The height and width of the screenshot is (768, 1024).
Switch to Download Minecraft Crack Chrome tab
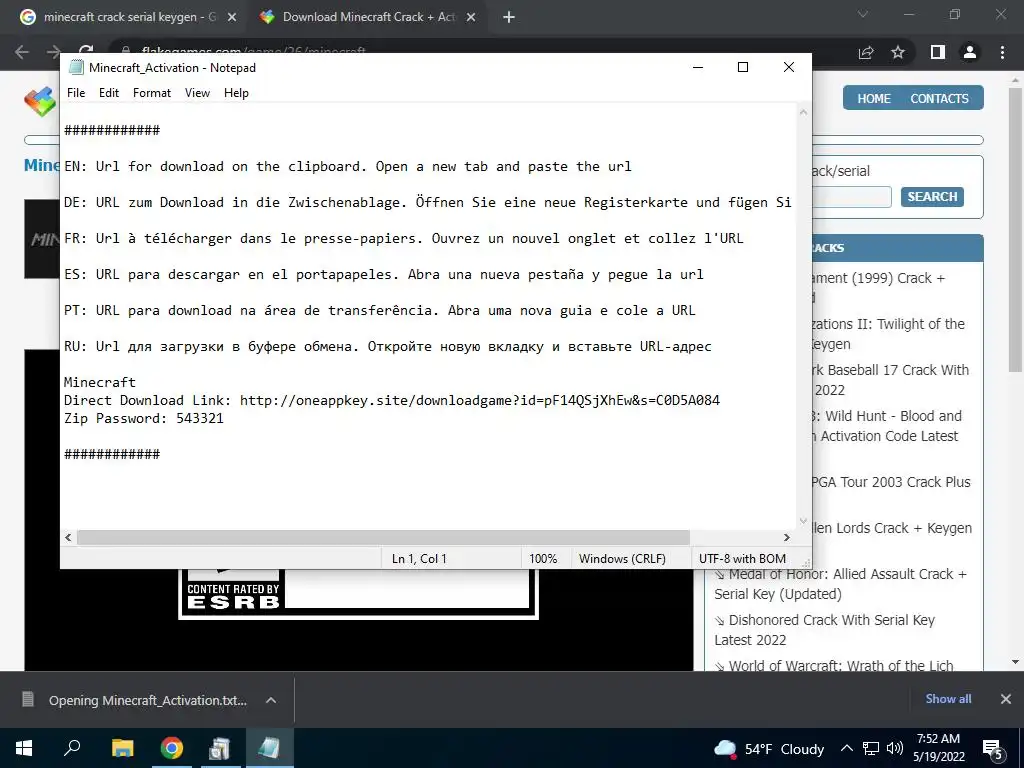point(369,17)
